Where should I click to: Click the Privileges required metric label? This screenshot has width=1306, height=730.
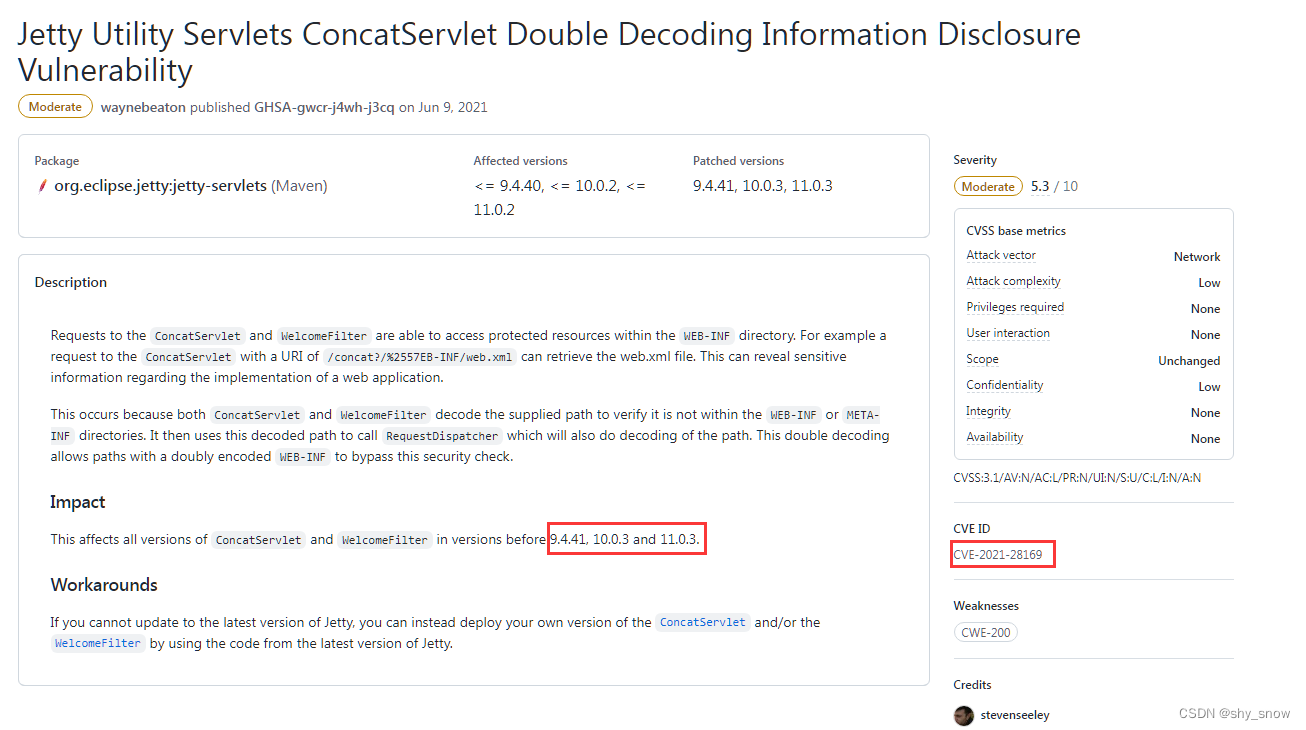1015,308
